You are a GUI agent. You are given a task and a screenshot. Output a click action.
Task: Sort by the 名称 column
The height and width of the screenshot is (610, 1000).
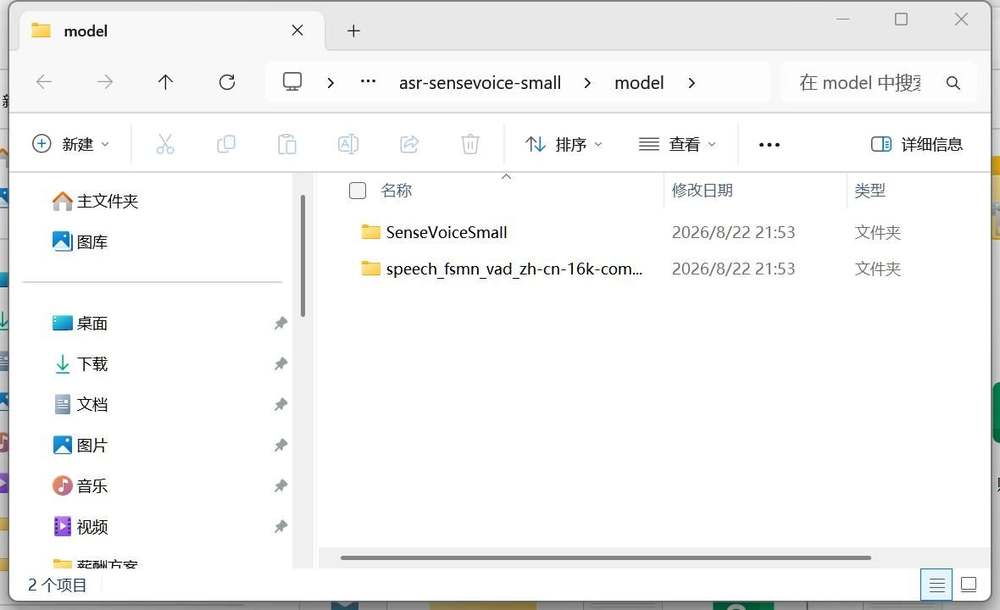coord(396,190)
